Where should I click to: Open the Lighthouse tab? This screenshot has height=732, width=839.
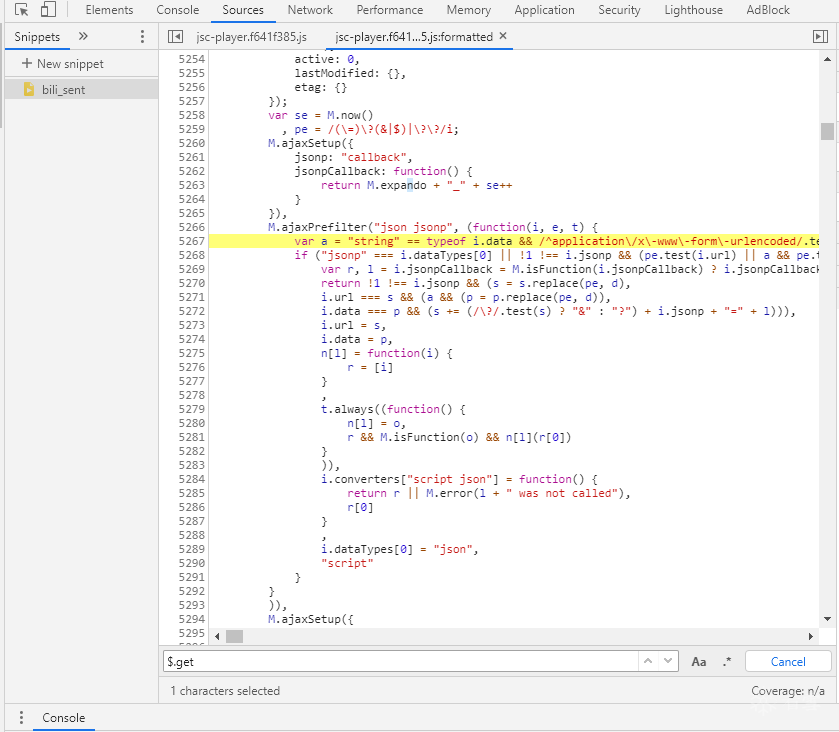[693, 10]
